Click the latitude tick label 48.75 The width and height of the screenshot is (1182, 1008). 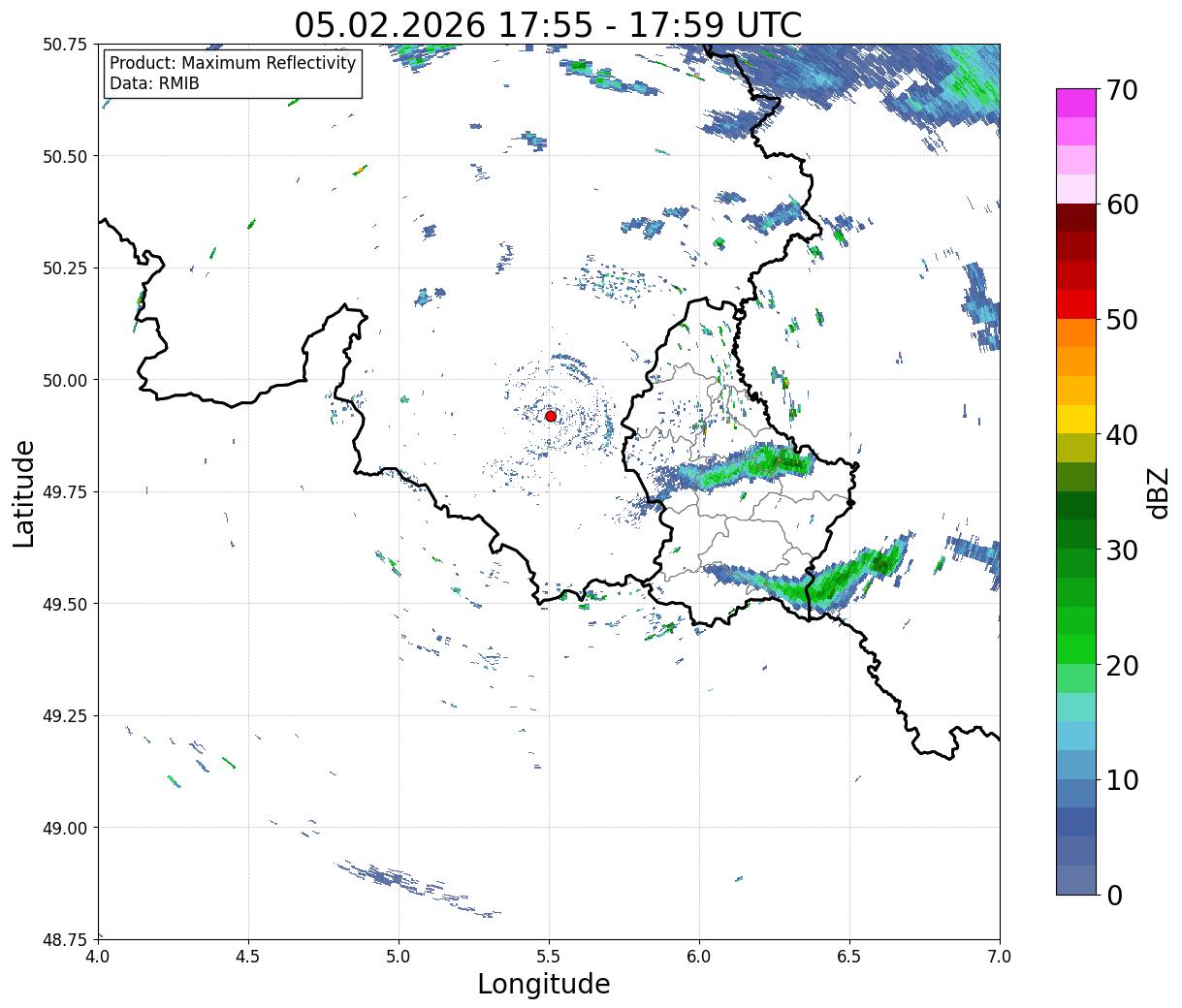66,940
